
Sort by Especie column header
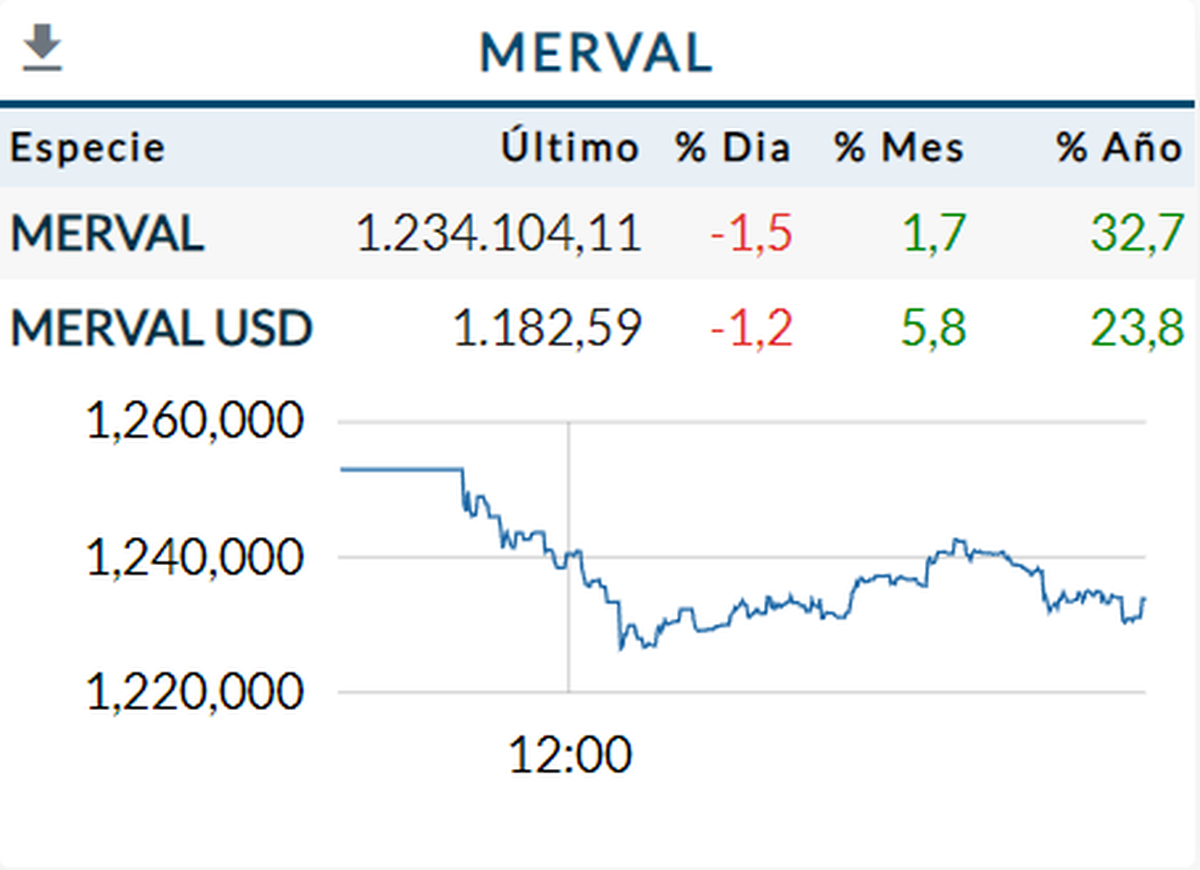tap(88, 148)
